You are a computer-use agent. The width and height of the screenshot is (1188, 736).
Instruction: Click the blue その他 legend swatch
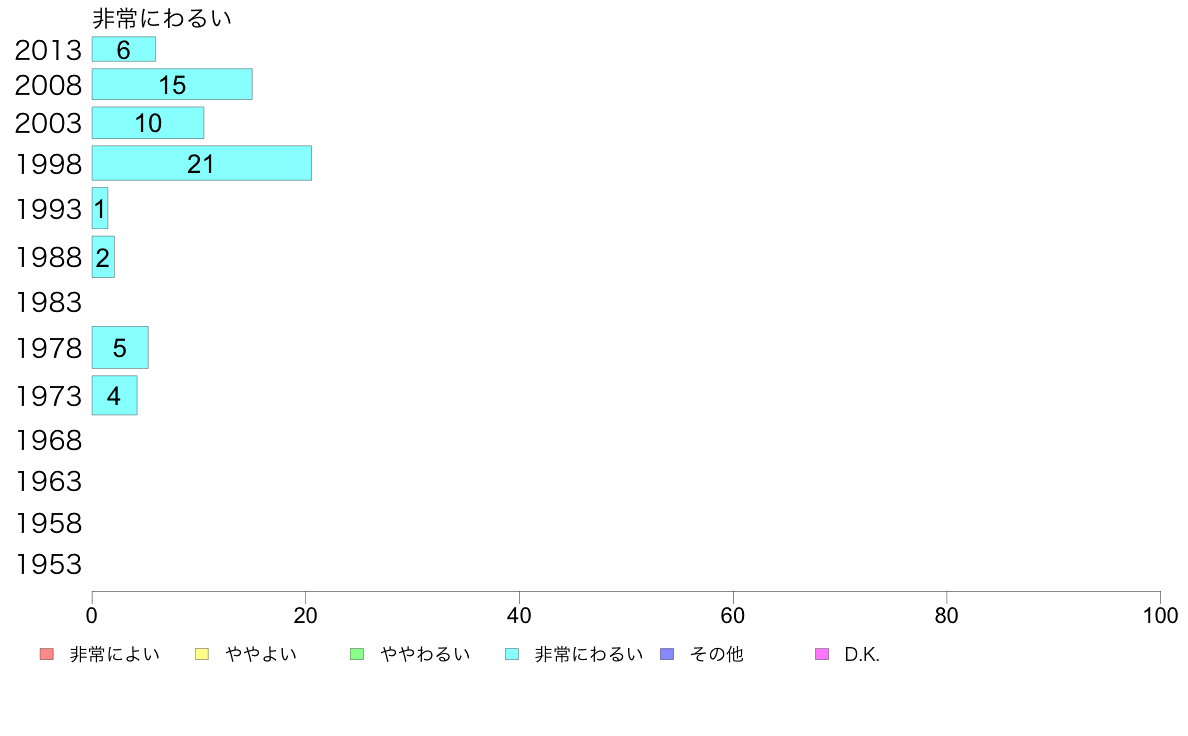click(667, 654)
